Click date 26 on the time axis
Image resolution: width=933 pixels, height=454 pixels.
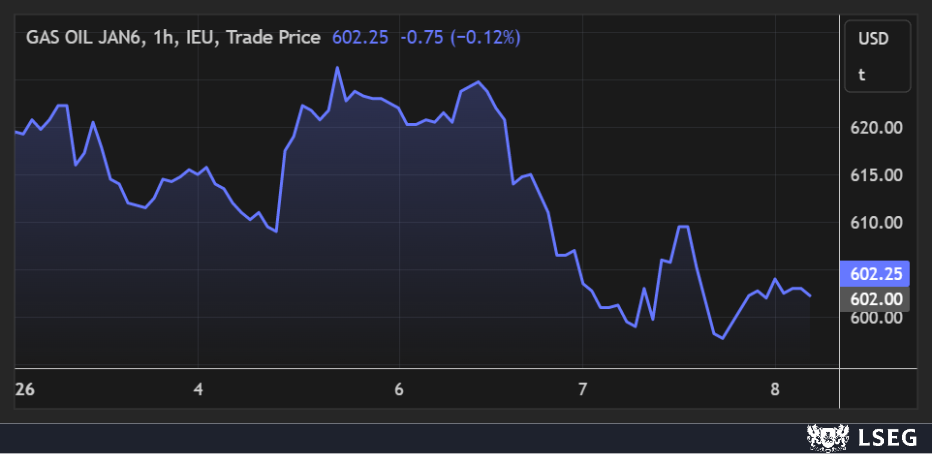[x=25, y=388]
